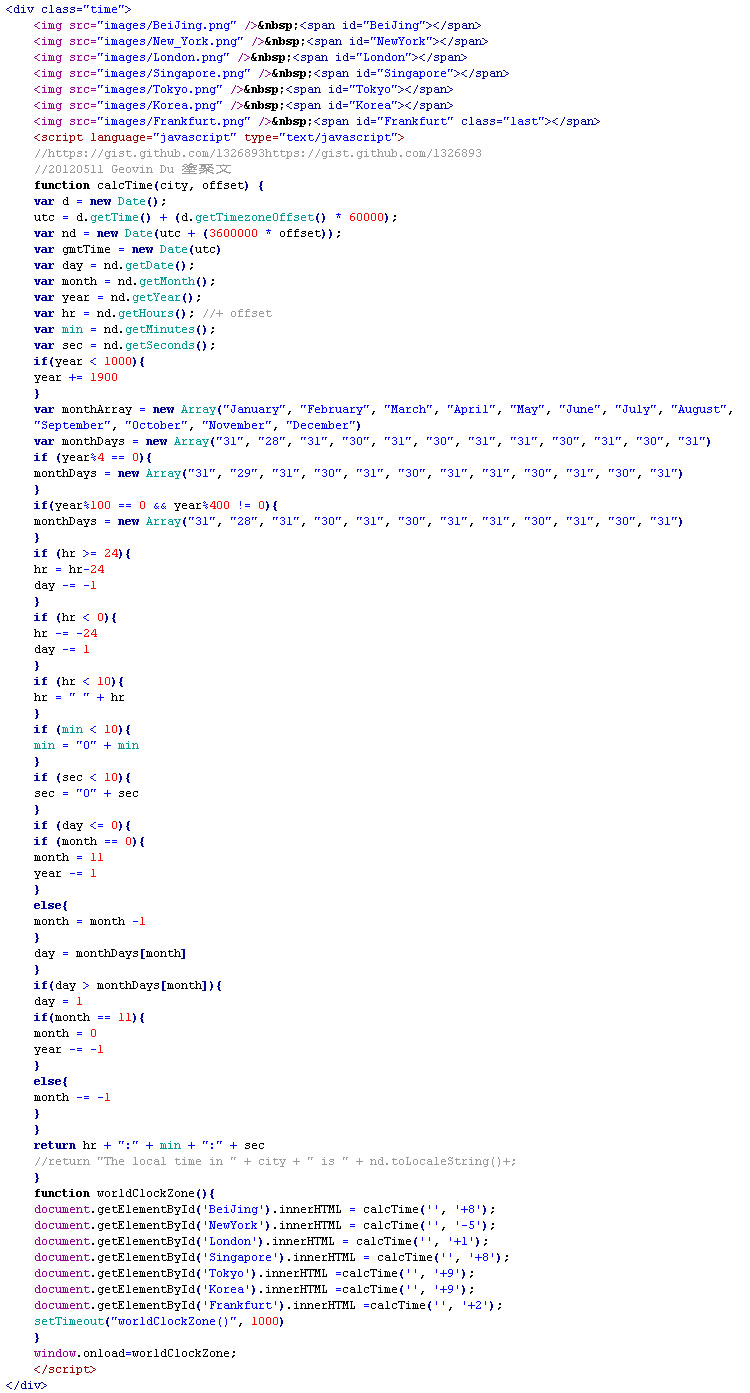The image size is (750, 1393).
Task: Click the getElementById('Tokyo') line
Action: 254,1273
